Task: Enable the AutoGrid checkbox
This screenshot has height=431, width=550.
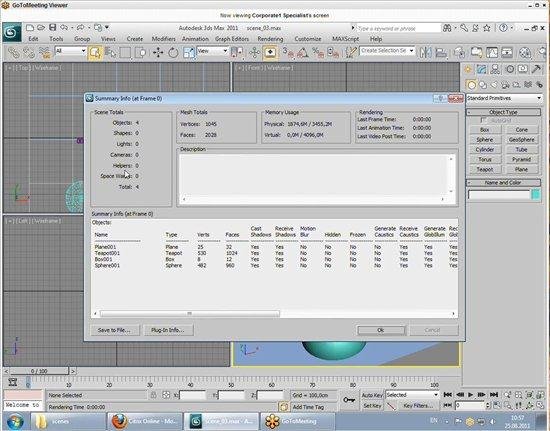Action: [x=484, y=121]
